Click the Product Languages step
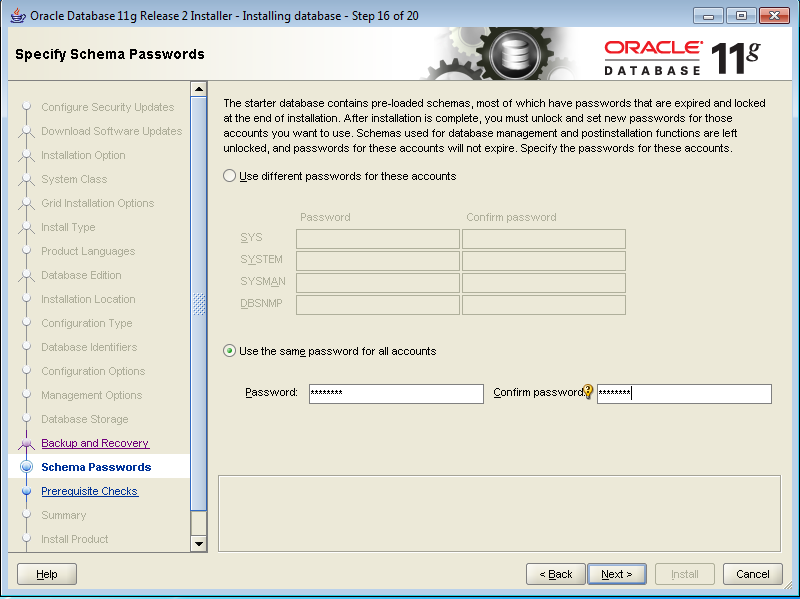This screenshot has width=800, height=599. pyautogui.click(x=88, y=251)
